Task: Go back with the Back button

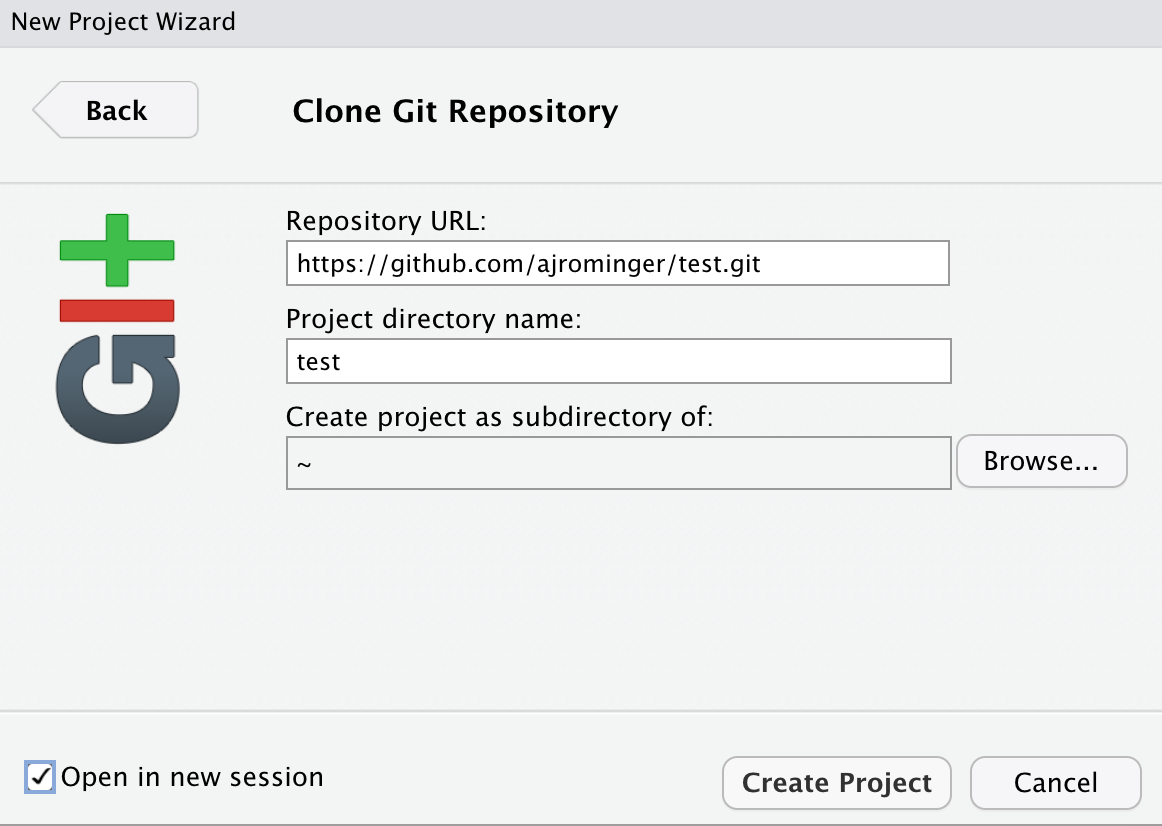Action: click(116, 110)
